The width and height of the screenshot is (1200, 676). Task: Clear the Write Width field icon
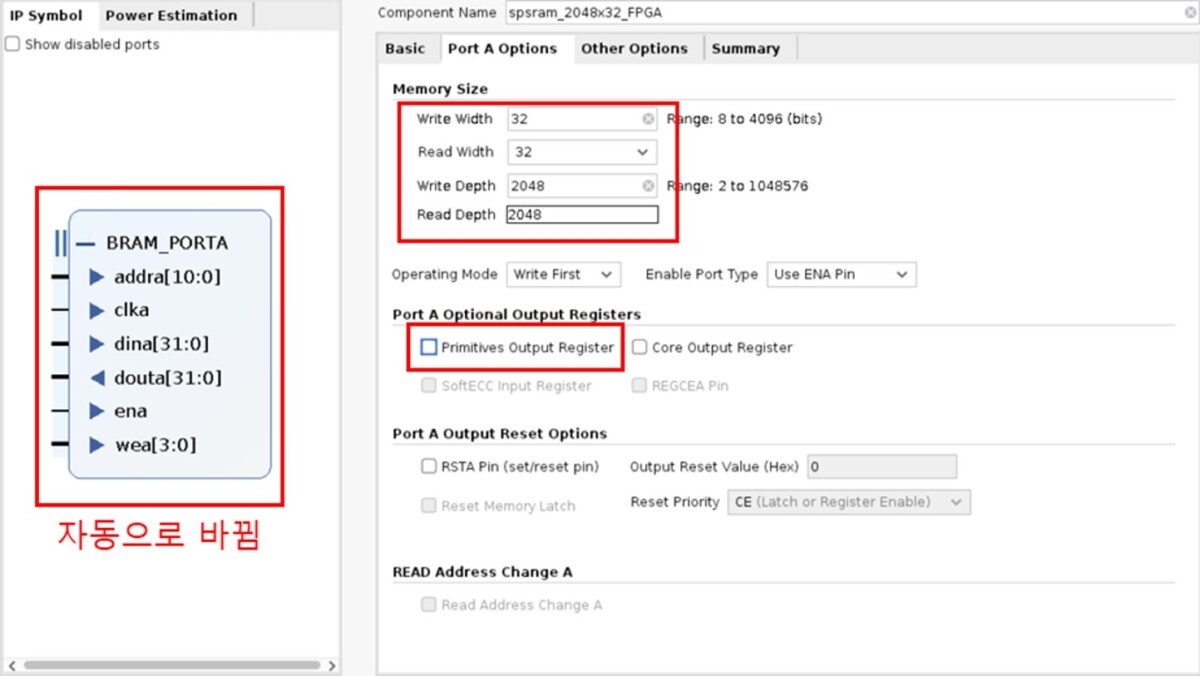click(648, 119)
